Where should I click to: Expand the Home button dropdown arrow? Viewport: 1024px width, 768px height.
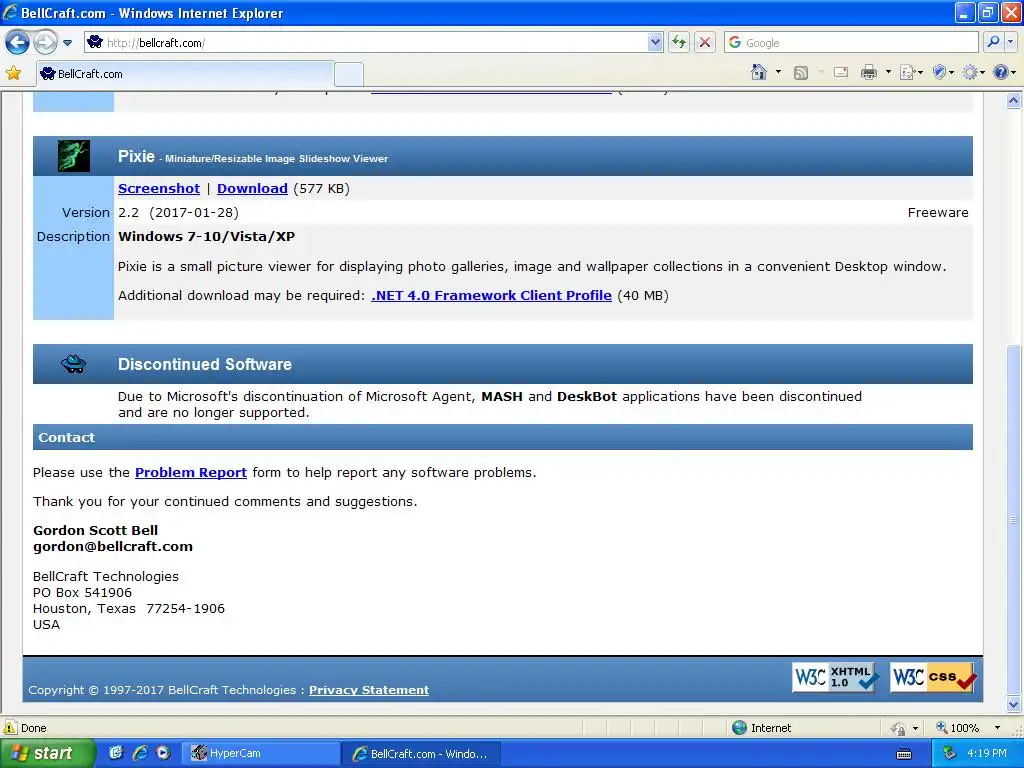pos(778,72)
